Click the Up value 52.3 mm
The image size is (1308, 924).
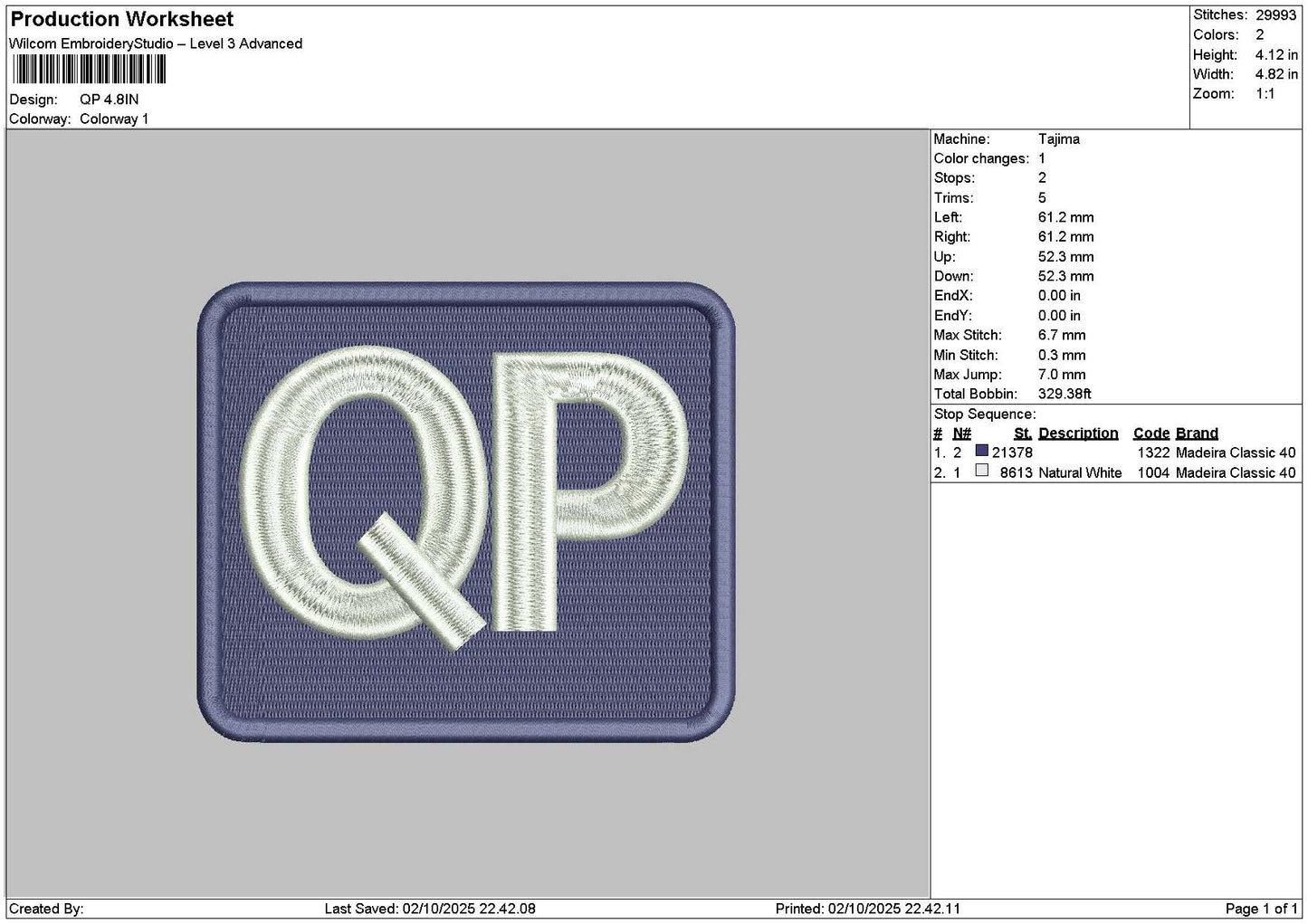1065,256
